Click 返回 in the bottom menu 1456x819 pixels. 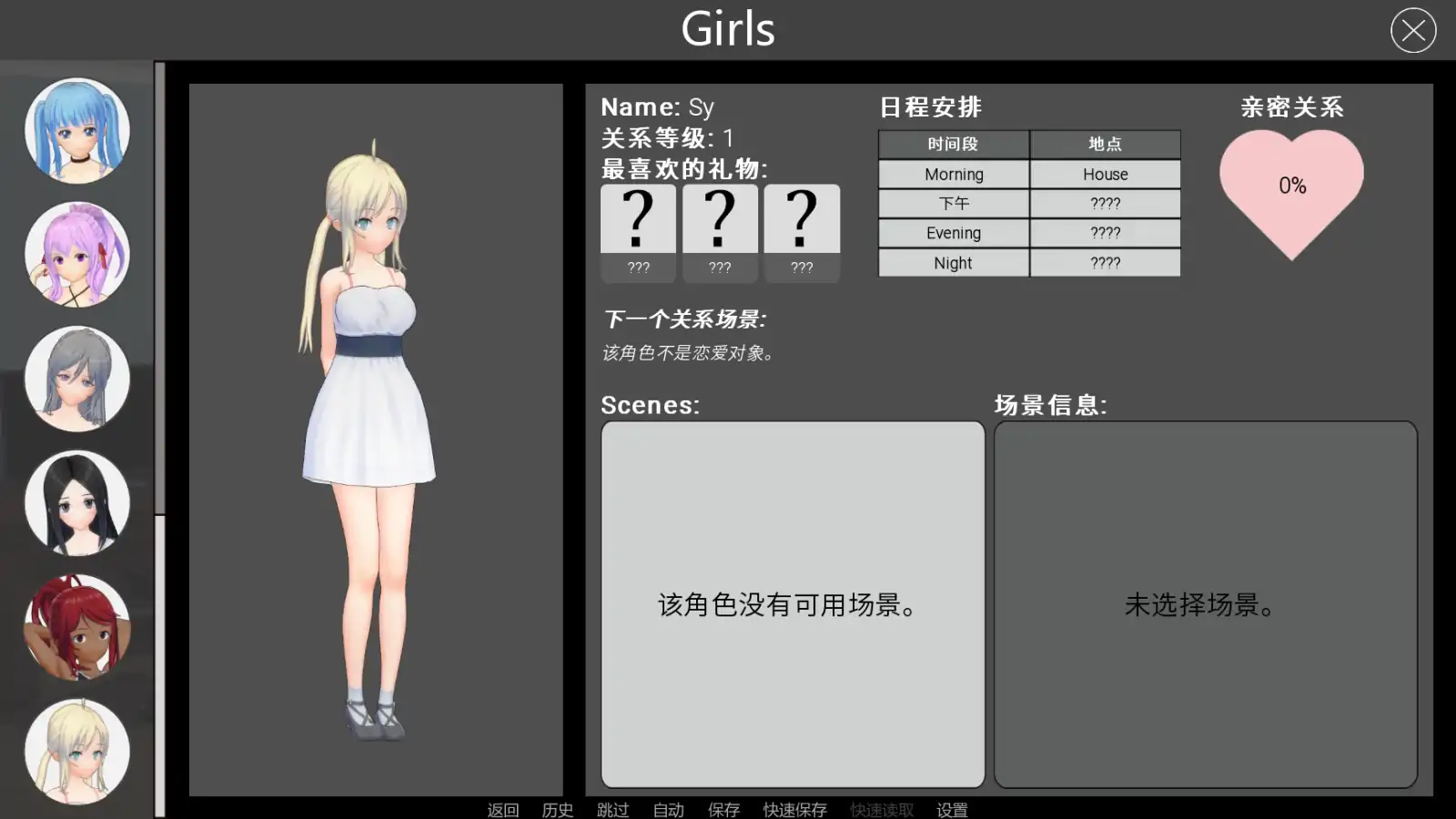point(502,809)
